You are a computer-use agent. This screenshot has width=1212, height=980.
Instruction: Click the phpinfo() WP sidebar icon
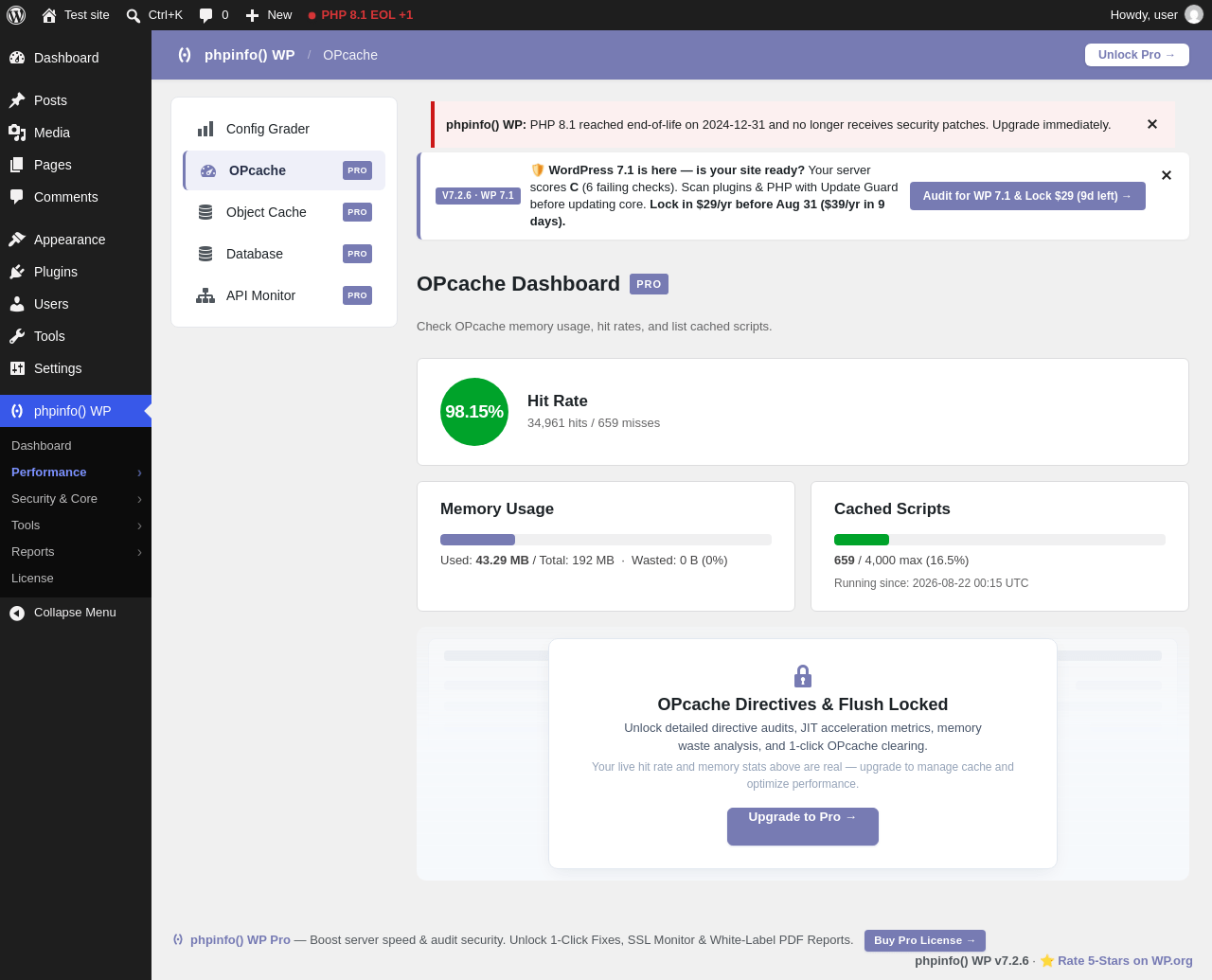pos(17,411)
